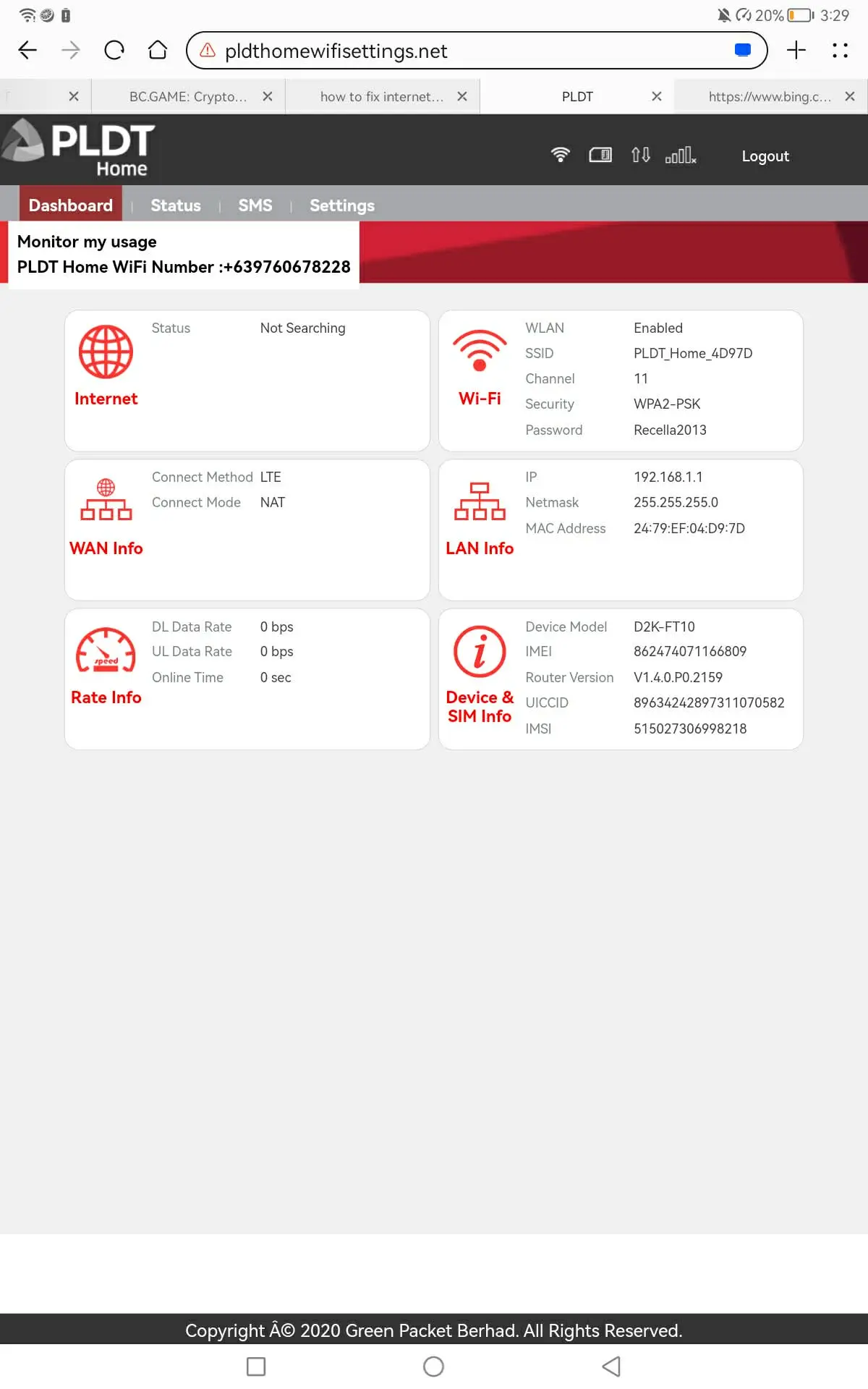
Task: Click the IMSI value 515027306998218
Action: [690, 729]
